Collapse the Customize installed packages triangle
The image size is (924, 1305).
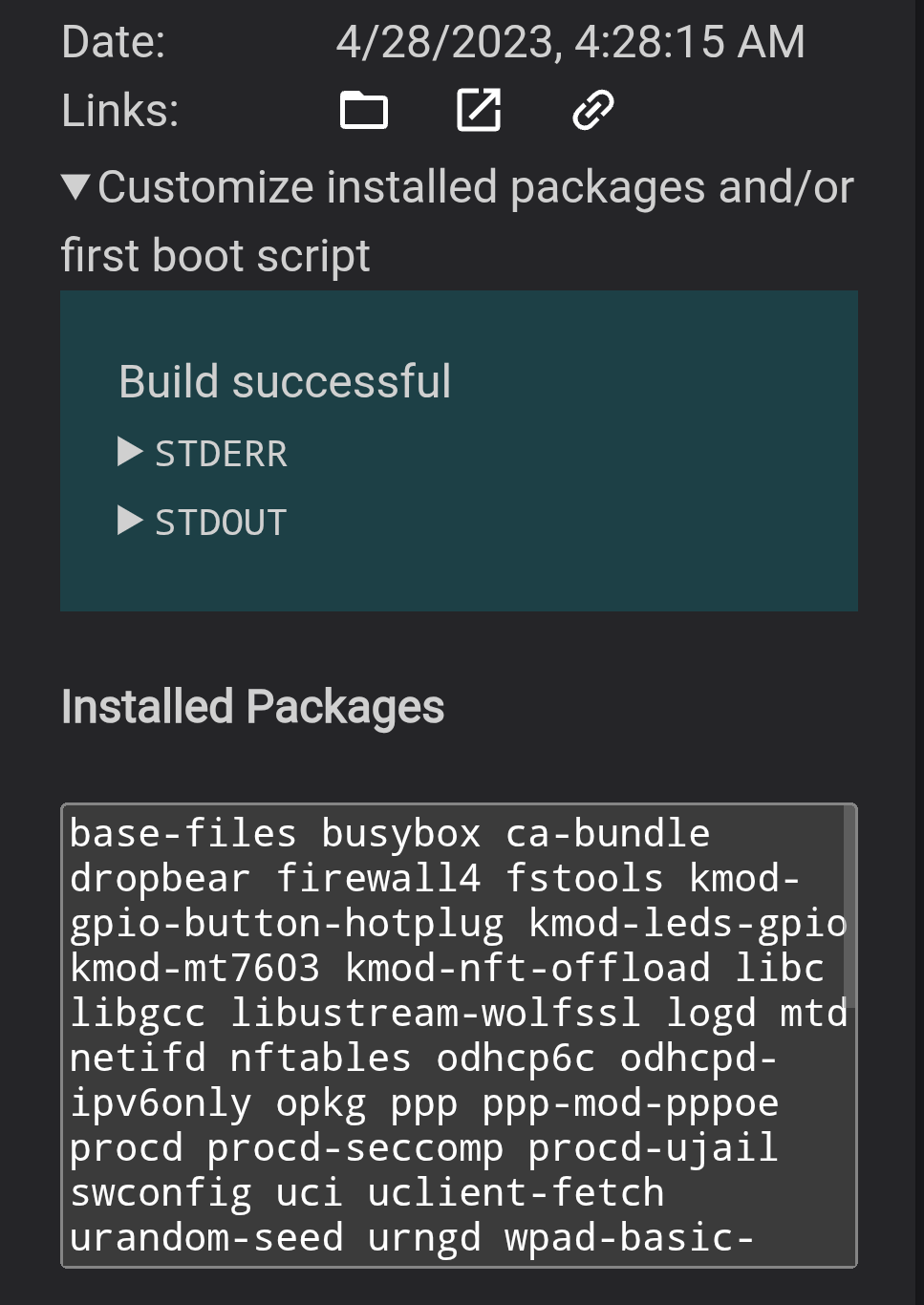[75, 186]
